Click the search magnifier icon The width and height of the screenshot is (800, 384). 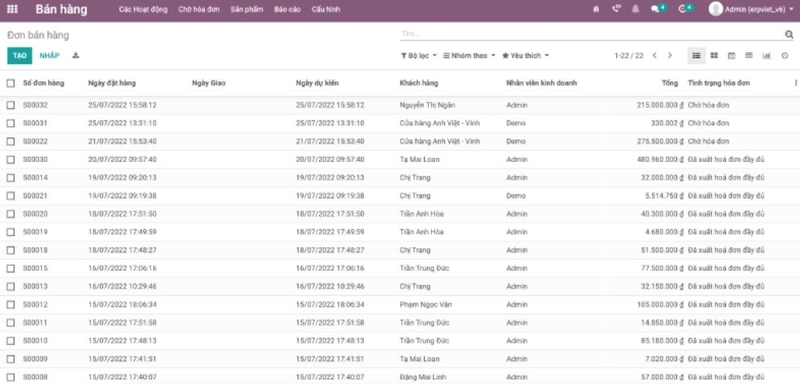pyautogui.click(x=789, y=35)
